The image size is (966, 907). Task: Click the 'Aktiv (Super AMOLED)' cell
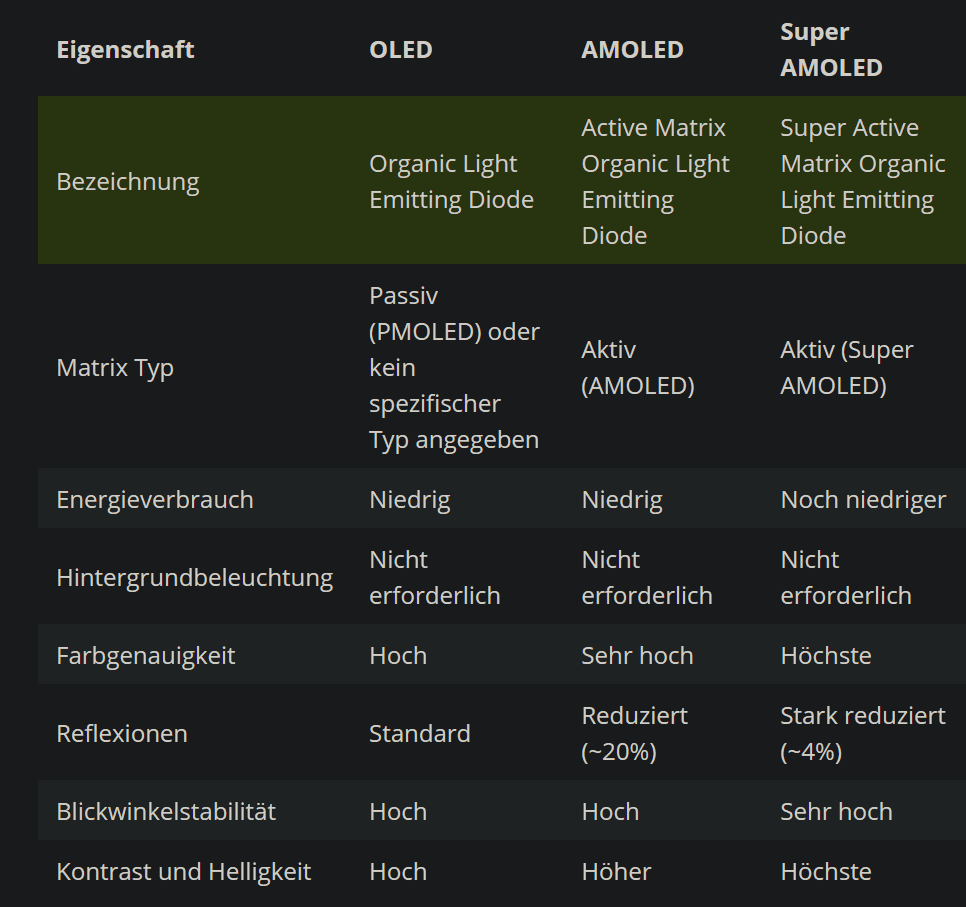(x=846, y=367)
